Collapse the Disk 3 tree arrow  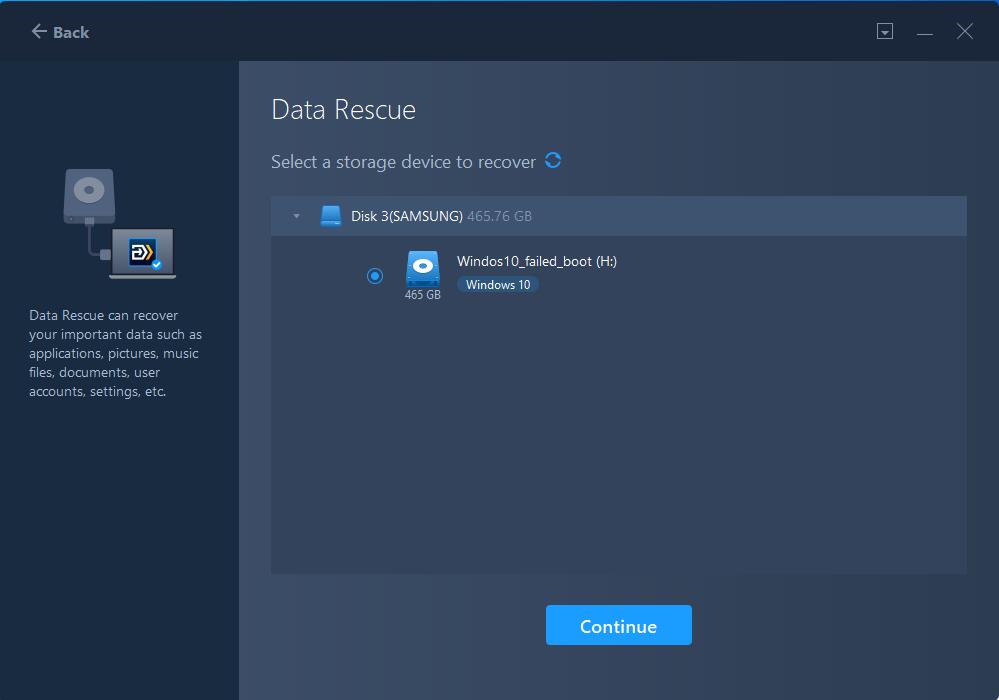coord(296,216)
